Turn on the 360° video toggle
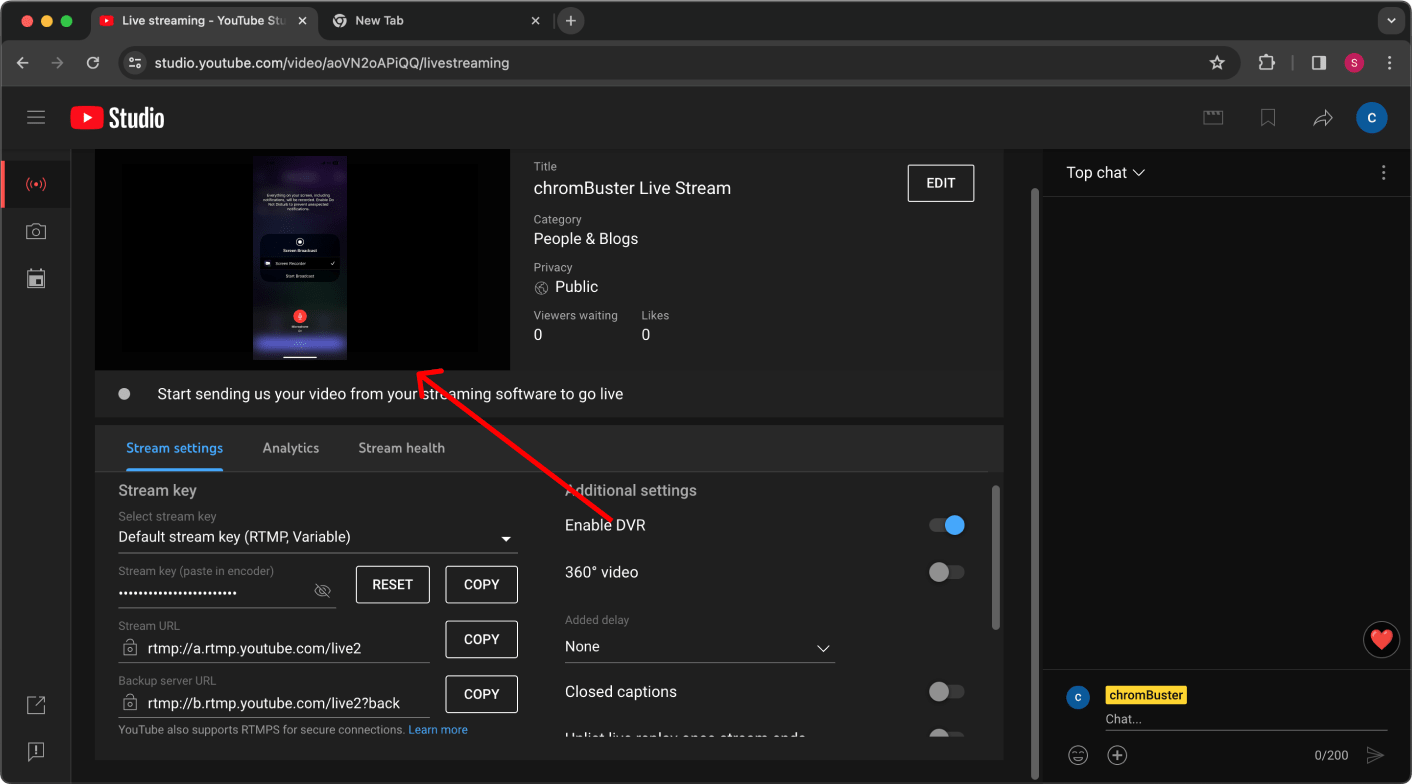This screenshot has height=784, width=1412. pos(946,572)
